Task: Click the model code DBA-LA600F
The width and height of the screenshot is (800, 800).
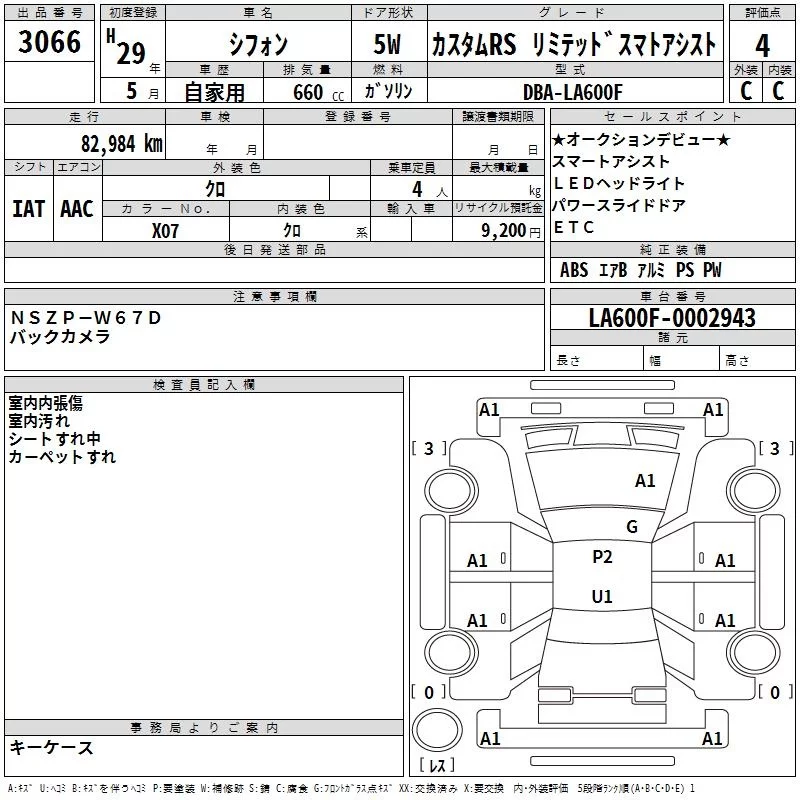Action: coord(572,92)
